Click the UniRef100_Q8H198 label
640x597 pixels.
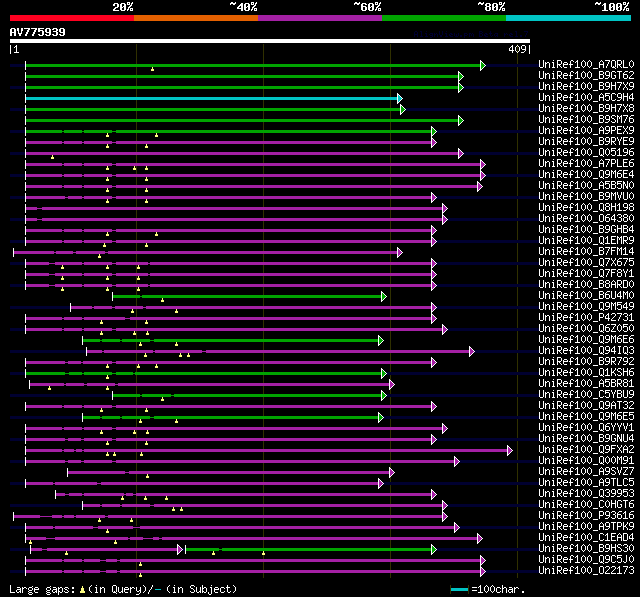click(586, 208)
